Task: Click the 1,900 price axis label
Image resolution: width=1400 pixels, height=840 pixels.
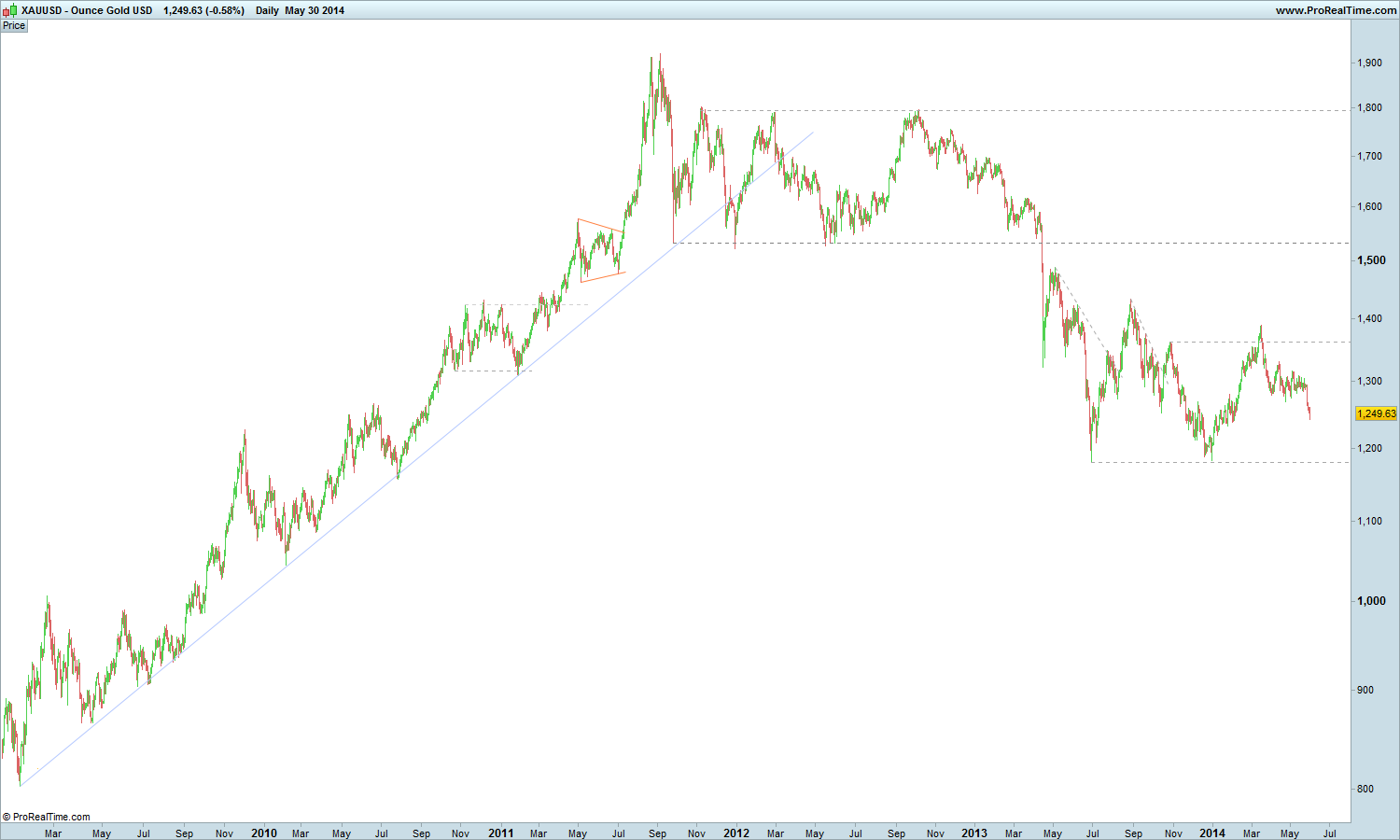Action: [x=1369, y=63]
